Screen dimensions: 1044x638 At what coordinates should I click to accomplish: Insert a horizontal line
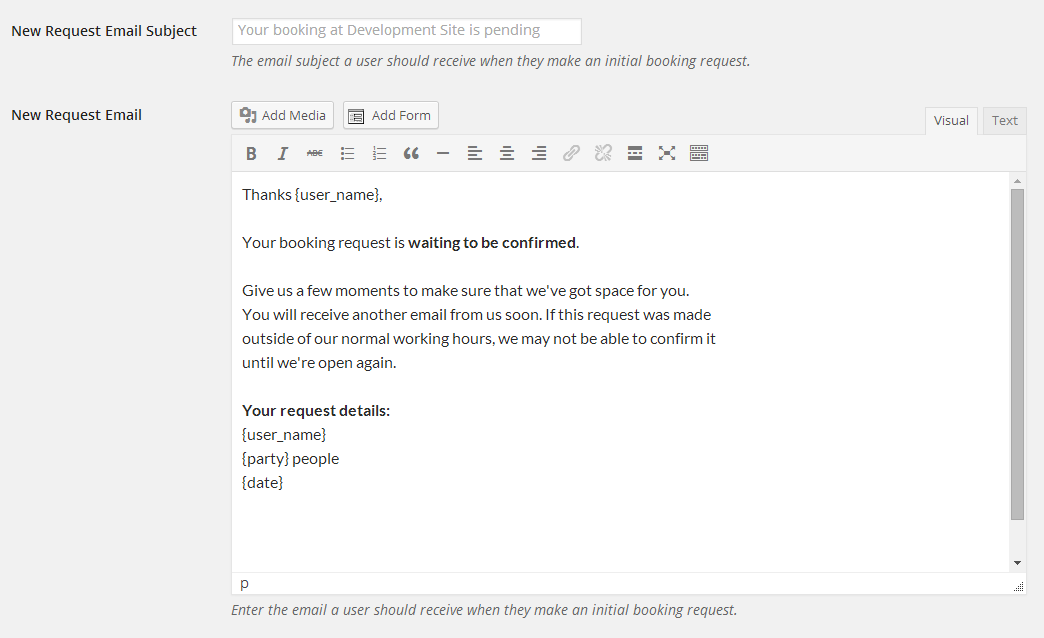(443, 153)
